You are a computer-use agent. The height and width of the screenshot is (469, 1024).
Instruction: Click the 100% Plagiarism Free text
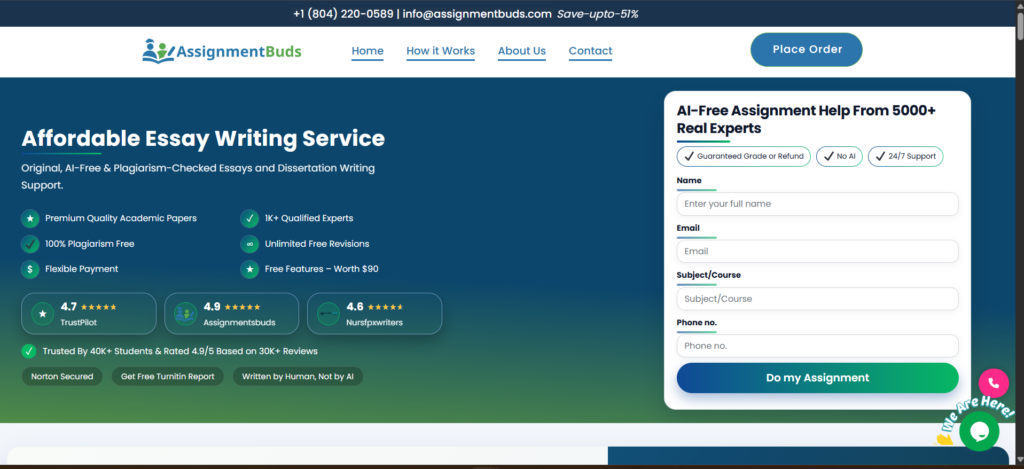coord(89,244)
